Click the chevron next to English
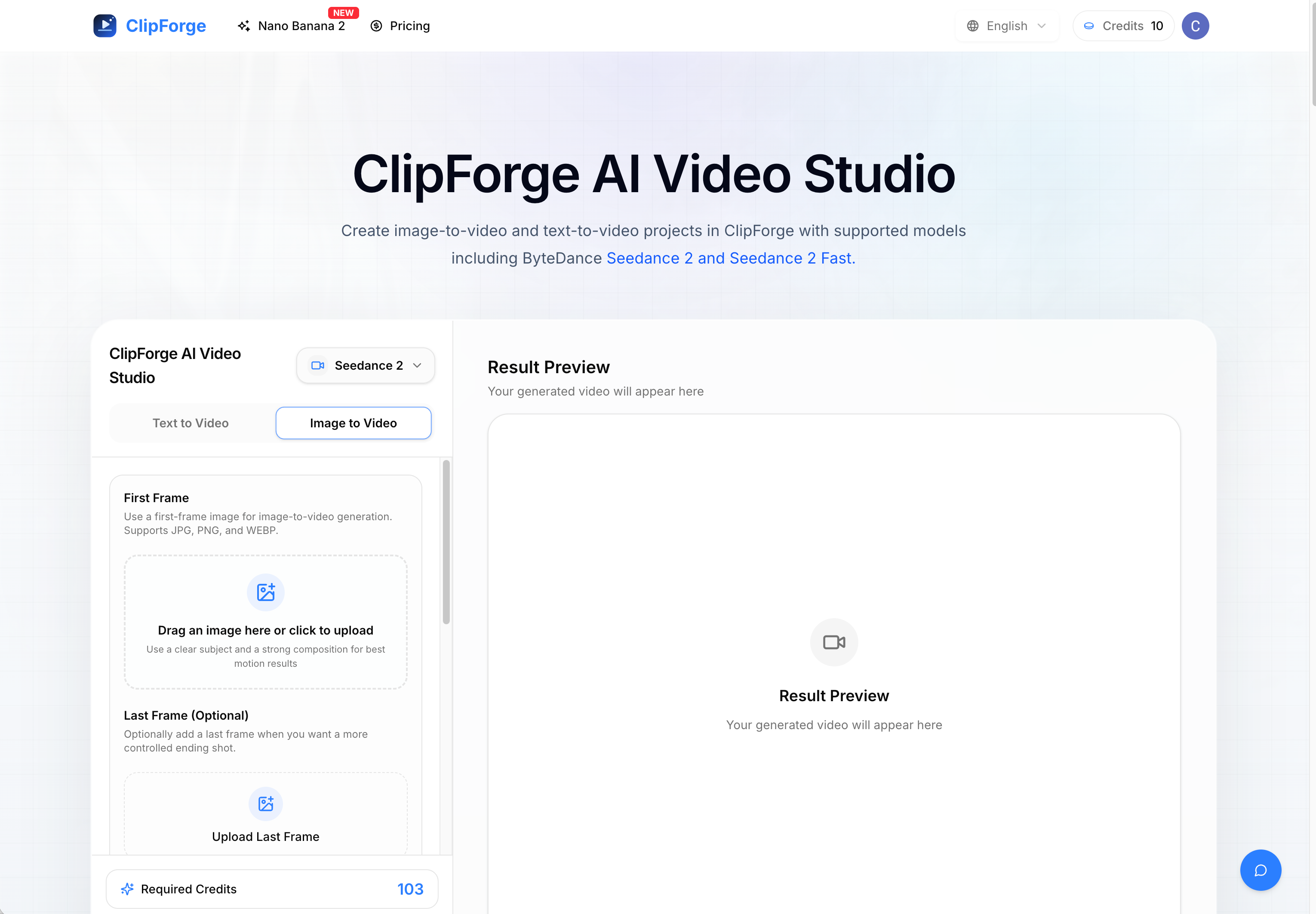Image resolution: width=1316 pixels, height=914 pixels. (x=1042, y=26)
